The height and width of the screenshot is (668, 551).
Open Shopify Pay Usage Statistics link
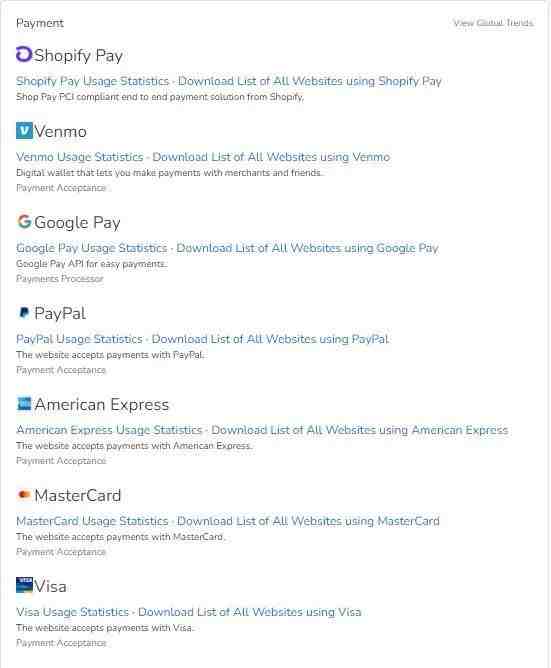[92, 81]
